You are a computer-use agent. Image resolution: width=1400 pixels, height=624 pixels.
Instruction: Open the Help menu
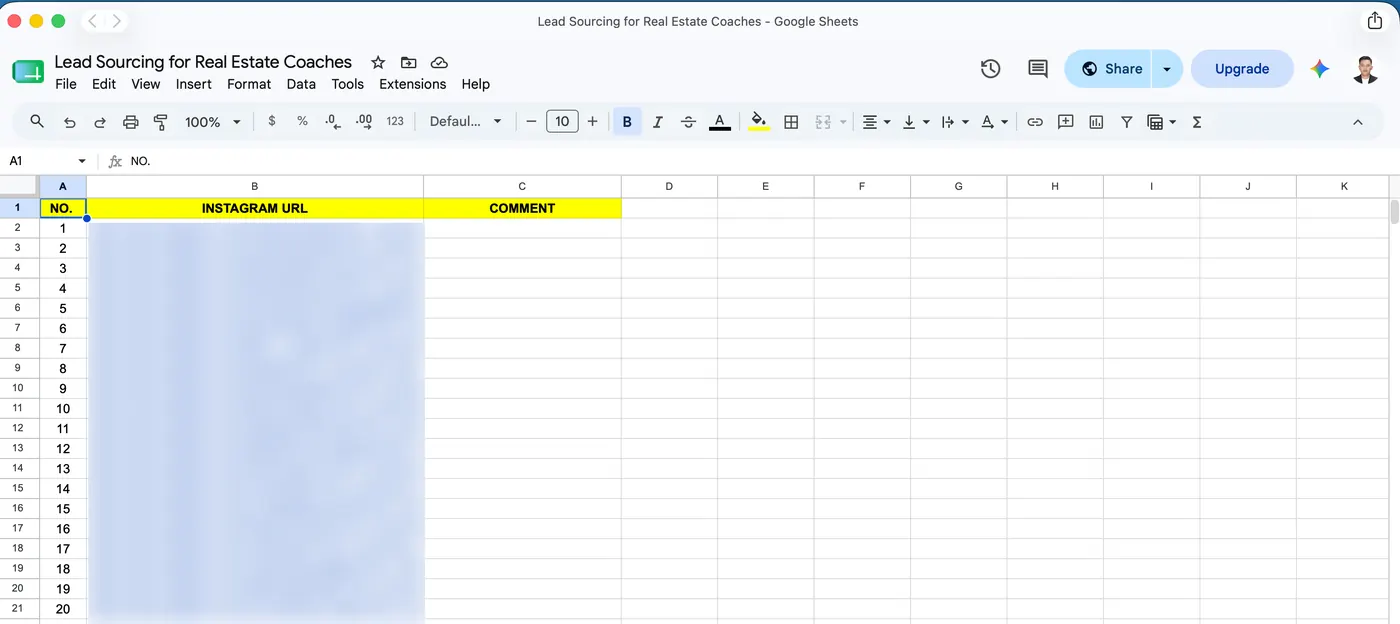pos(476,84)
